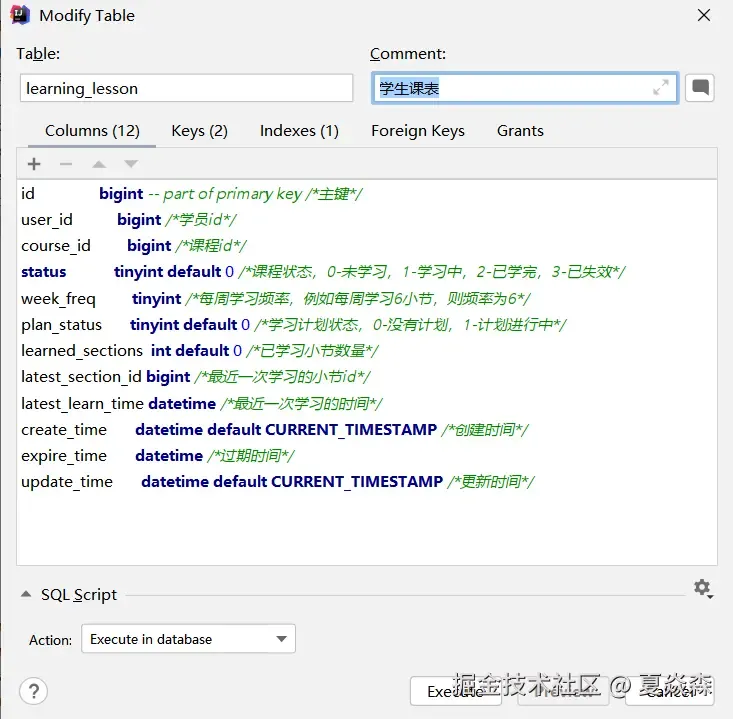
Task: Select the plan_status column row
Action: tap(366, 324)
